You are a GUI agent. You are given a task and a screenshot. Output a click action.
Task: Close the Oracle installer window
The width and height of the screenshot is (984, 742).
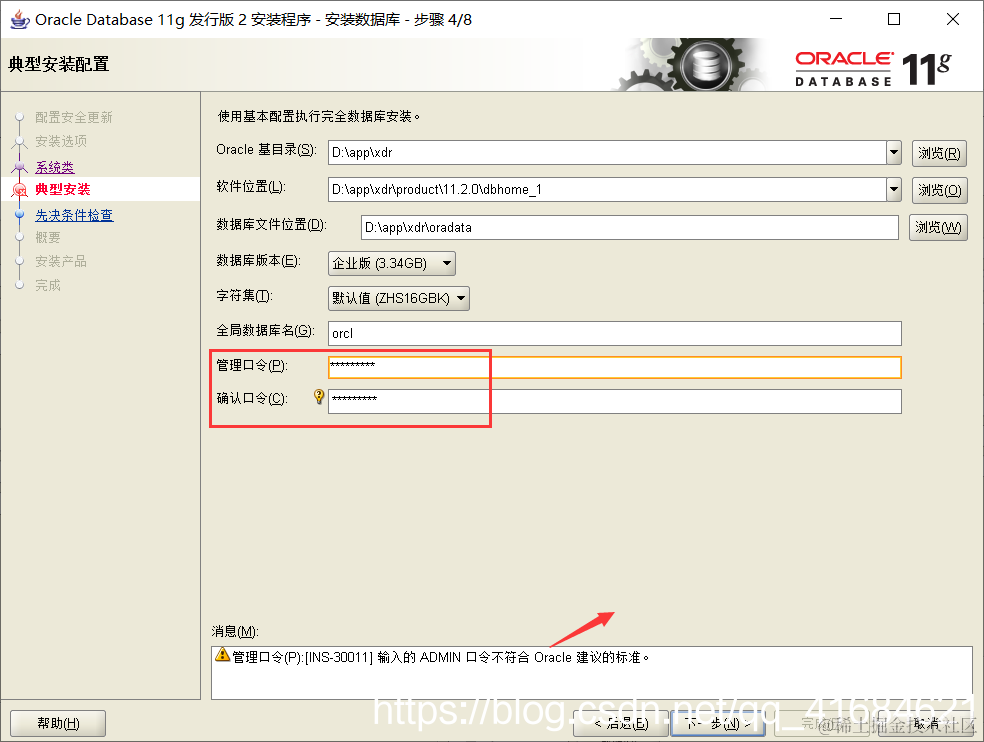coord(952,19)
